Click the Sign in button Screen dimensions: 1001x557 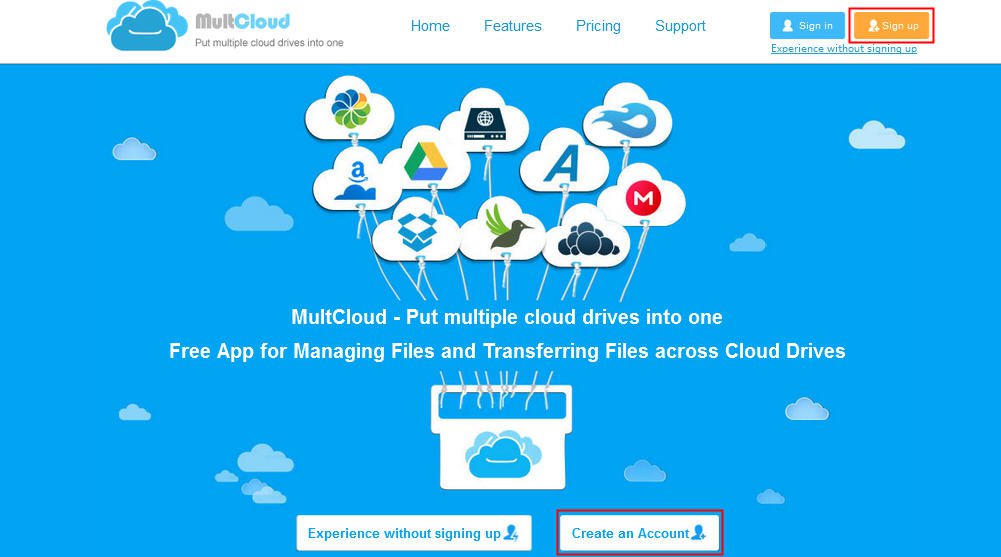pos(807,26)
